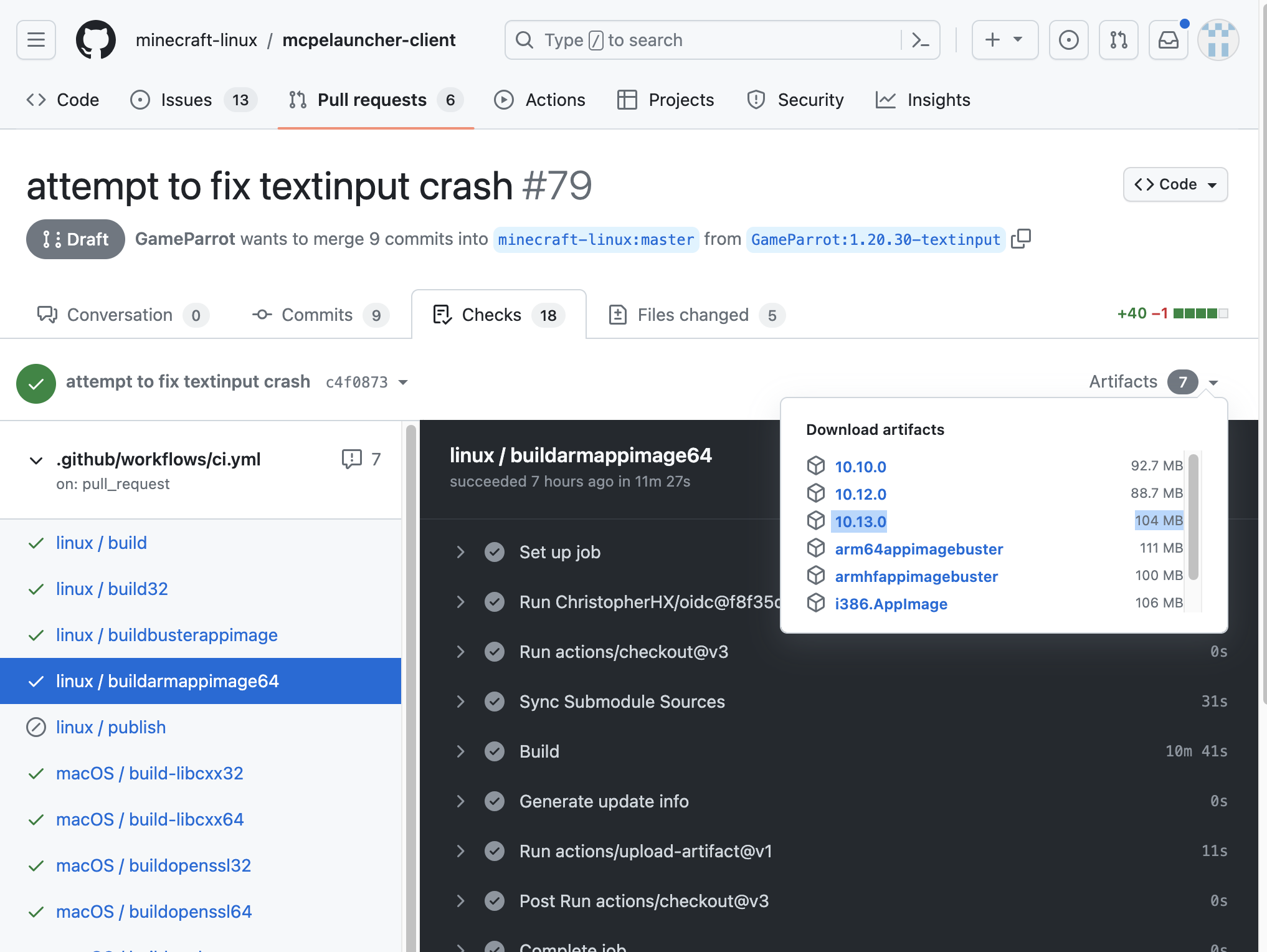Download the arm64appimagebuster artifact

pos(919,549)
